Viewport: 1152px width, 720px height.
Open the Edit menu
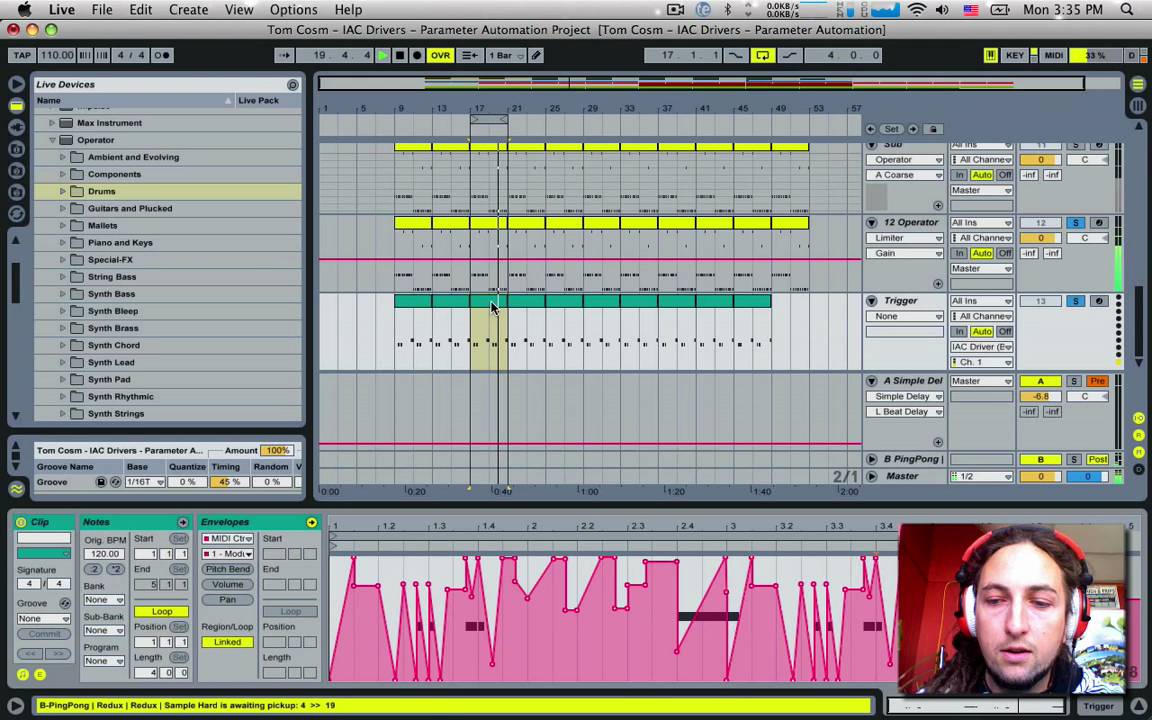click(140, 10)
